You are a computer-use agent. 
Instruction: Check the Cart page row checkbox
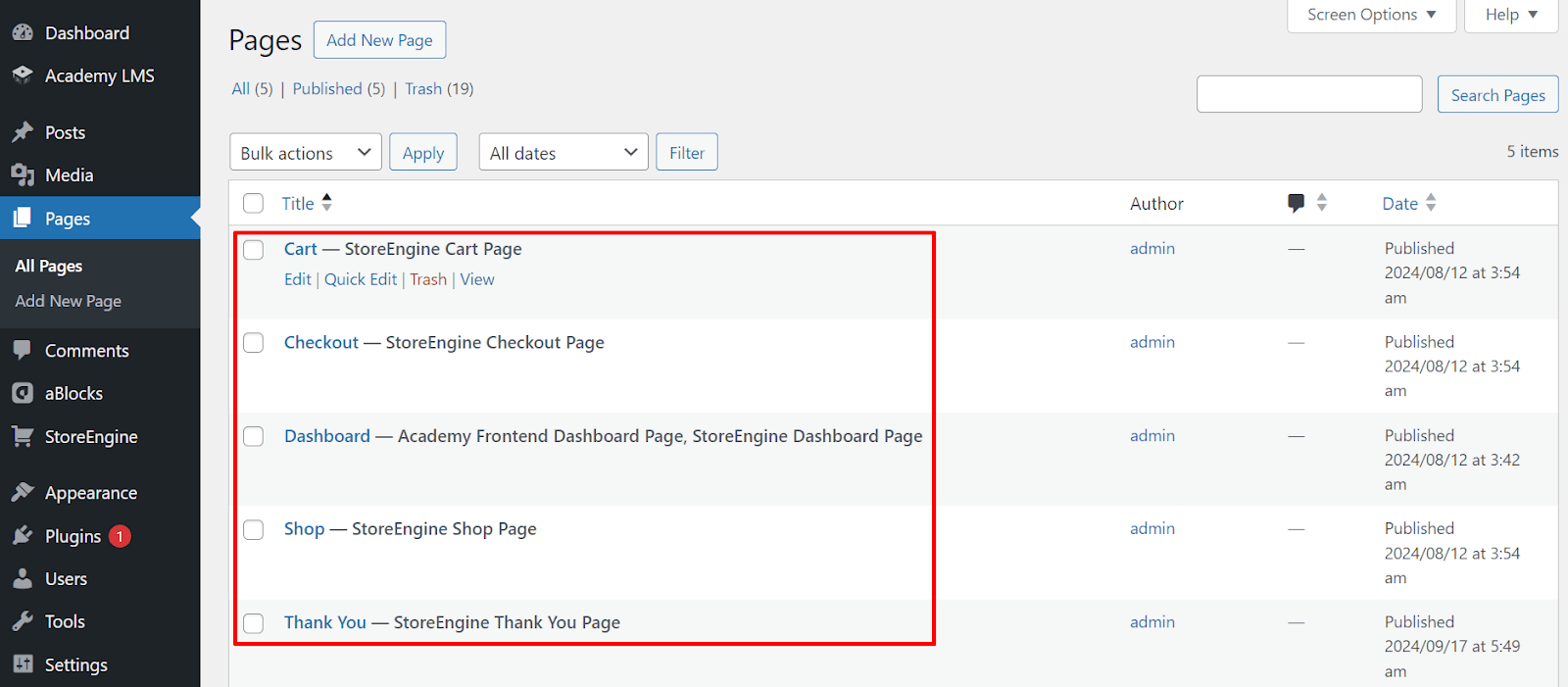click(254, 249)
